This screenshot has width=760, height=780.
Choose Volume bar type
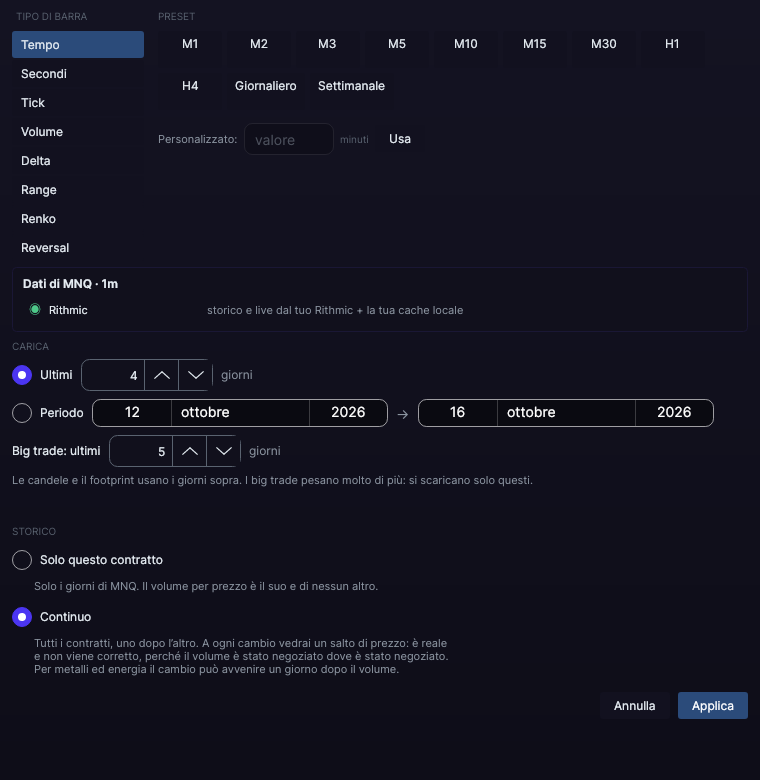click(x=78, y=132)
